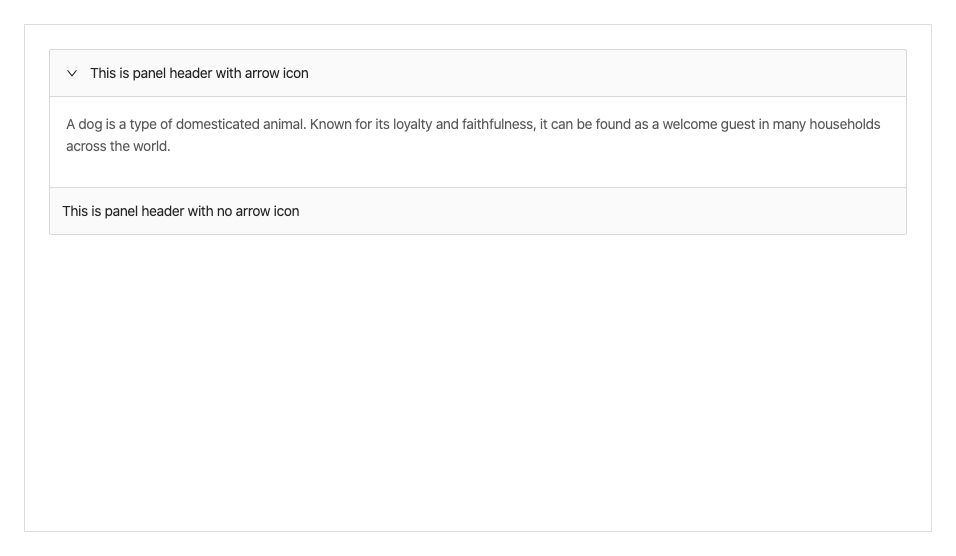Image resolution: width=956 pixels, height=556 pixels.
Task: Click the word "animal." in the paragraph
Action: (x=283, y=124)
